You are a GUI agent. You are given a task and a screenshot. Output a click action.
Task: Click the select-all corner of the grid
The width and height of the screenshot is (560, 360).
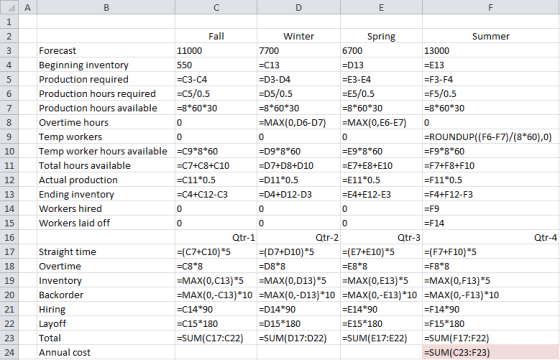[9, 7]
